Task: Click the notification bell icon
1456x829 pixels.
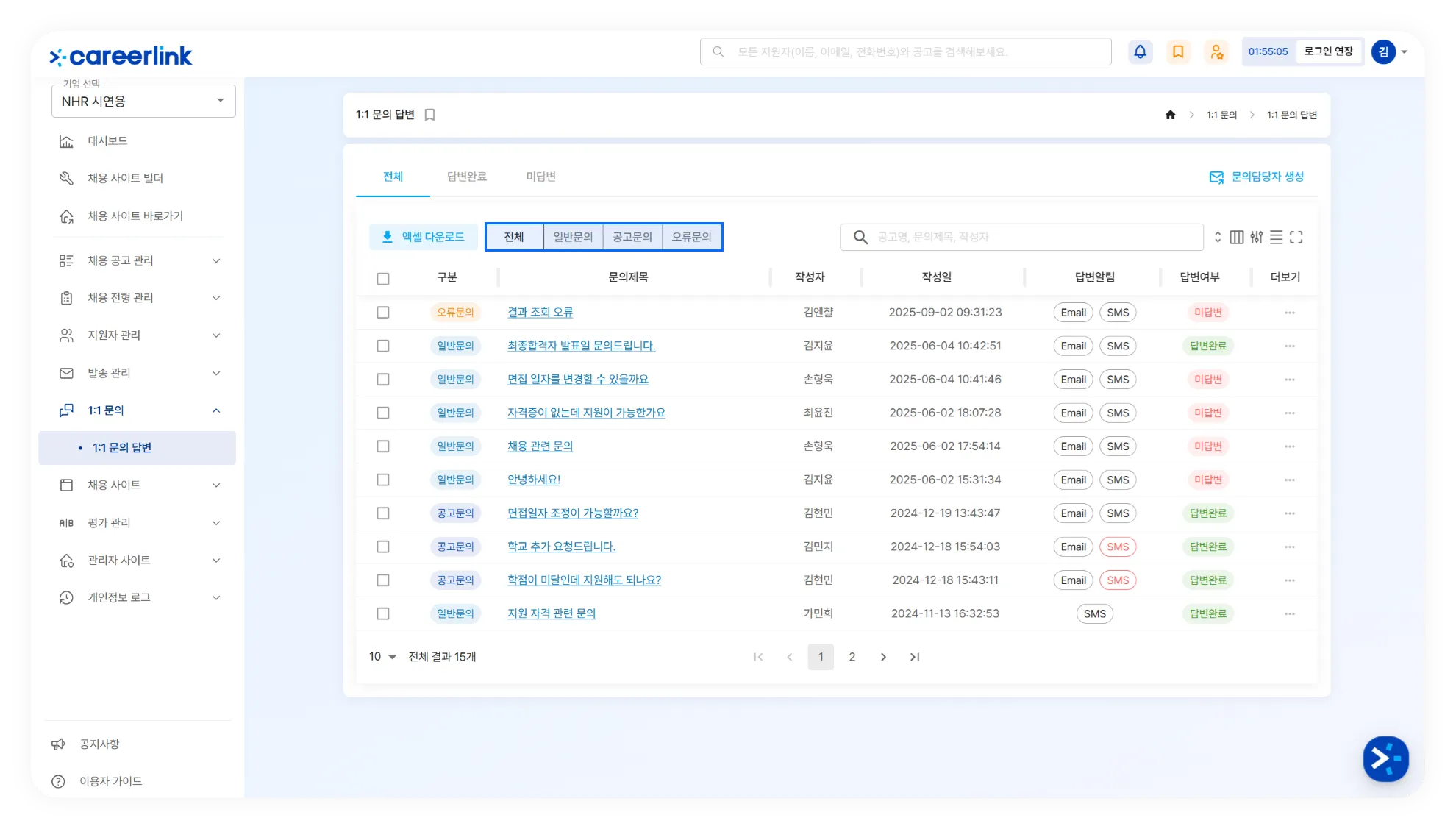Action: pyautogui.click(x=1140, y=51)
